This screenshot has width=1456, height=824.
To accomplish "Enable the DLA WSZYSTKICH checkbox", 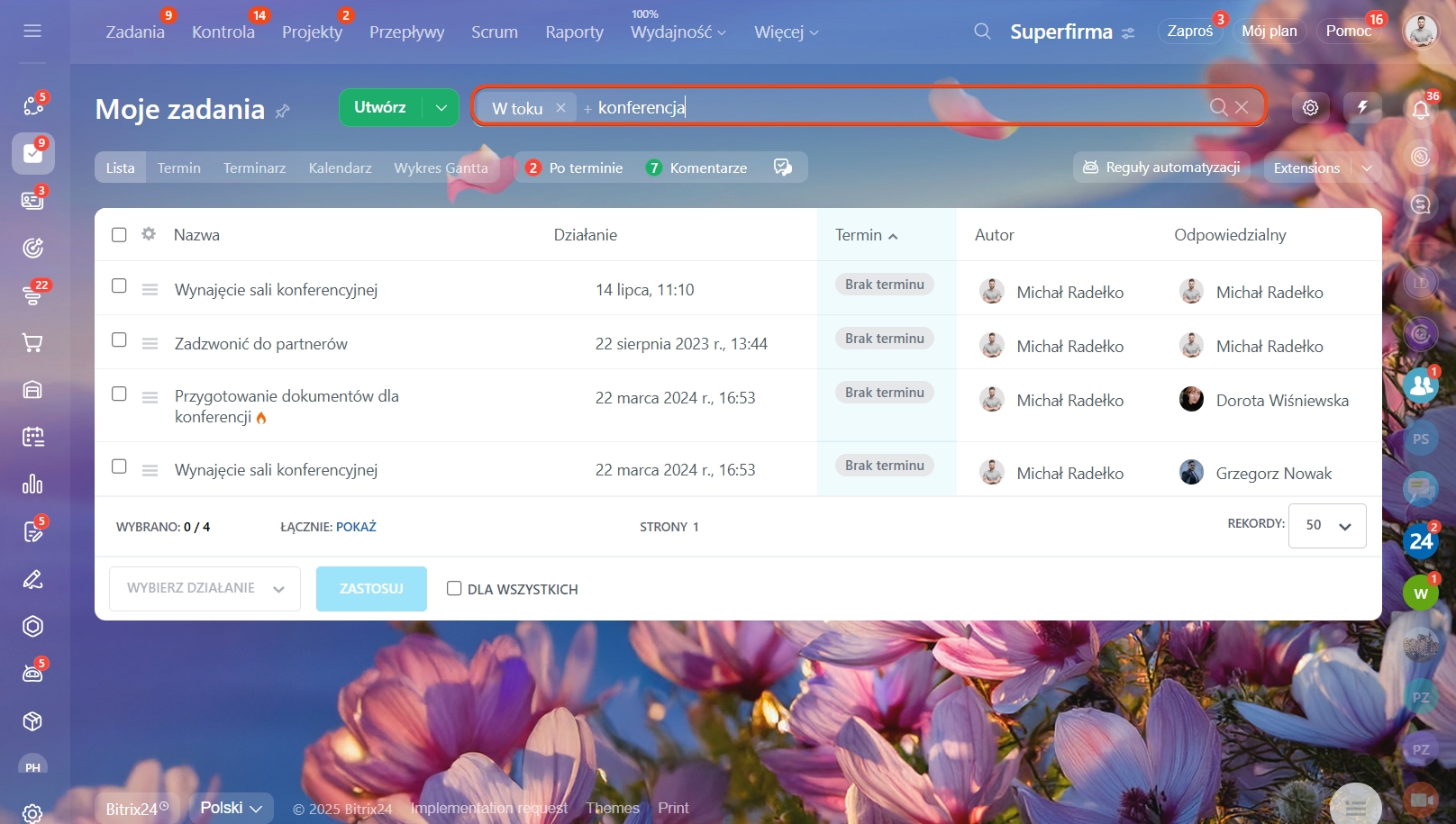I will pos(454,588).
